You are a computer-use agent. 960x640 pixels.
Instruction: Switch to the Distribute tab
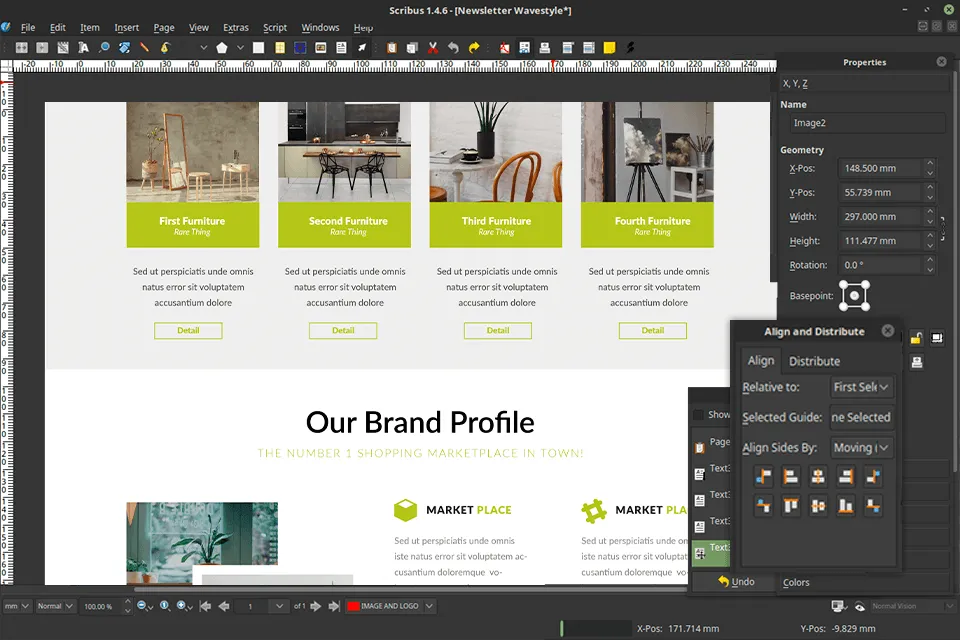coord(814,361)
